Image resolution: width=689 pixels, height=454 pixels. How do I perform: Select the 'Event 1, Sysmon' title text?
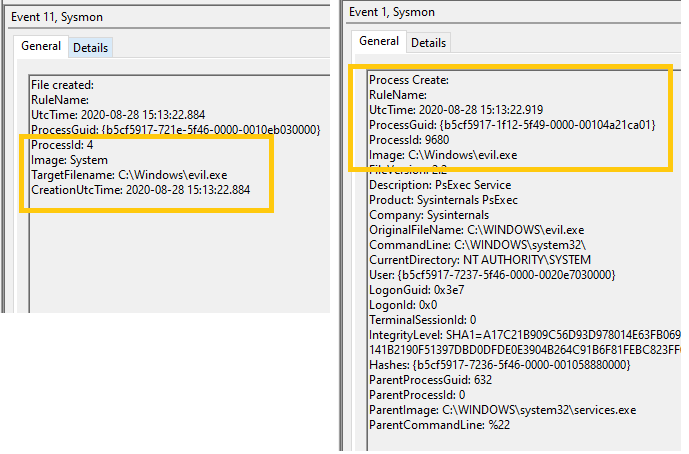(x=392, y=12)
